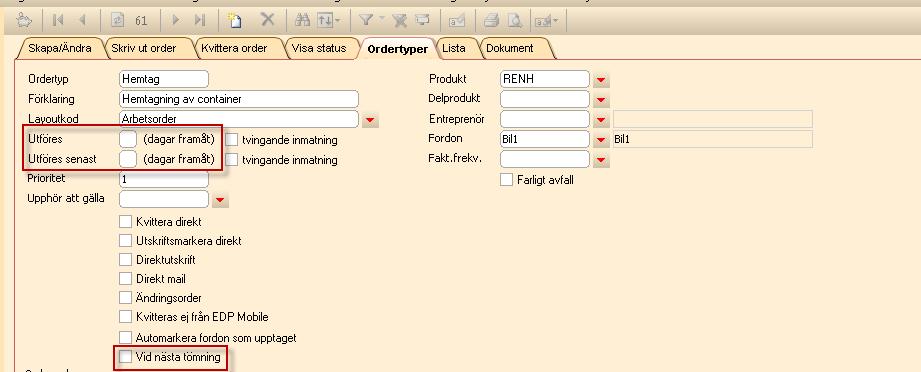Click the Prioritet field
This screenshot has width=921, height=372.
tap(164, 179)
